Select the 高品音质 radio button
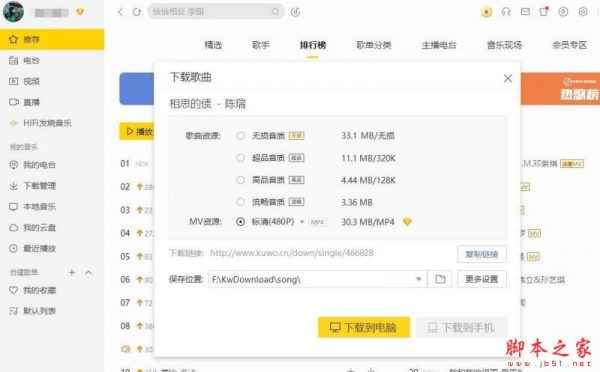The height and width of the screenshot is (372, 600). click(240, 180)
